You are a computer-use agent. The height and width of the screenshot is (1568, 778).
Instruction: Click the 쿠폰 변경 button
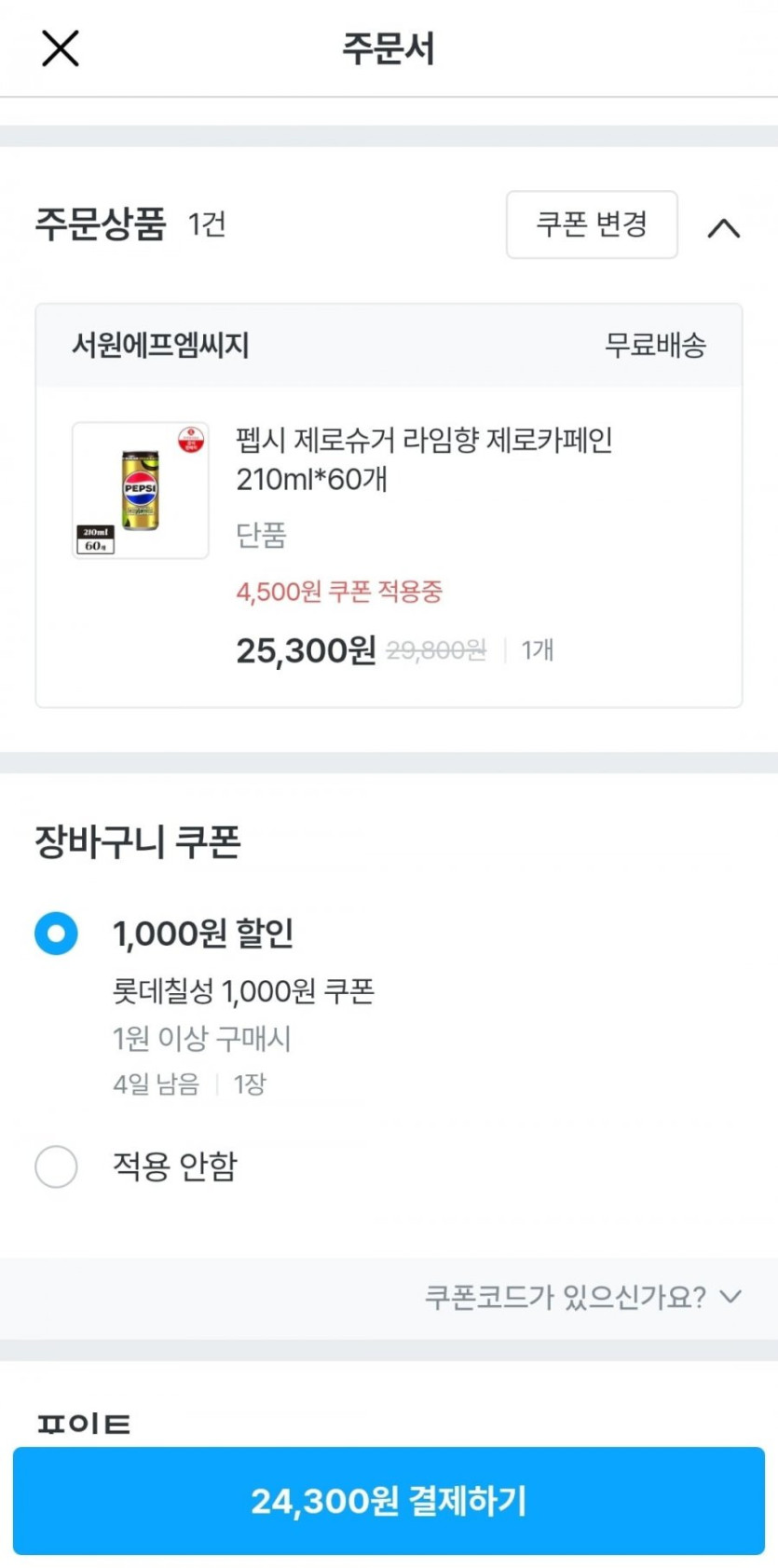click(592, 225)
